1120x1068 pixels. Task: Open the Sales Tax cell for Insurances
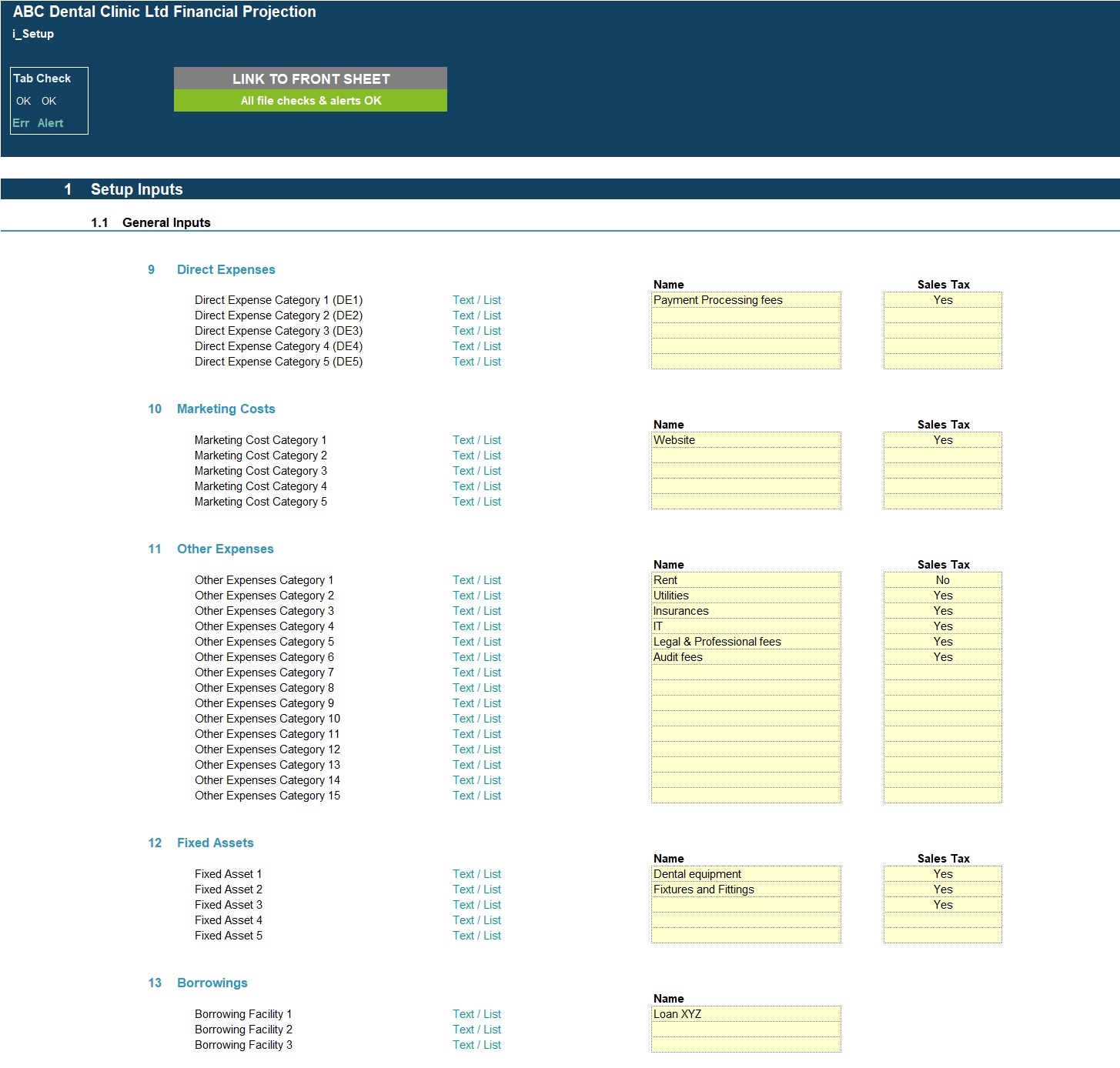[x=943, y=611]
